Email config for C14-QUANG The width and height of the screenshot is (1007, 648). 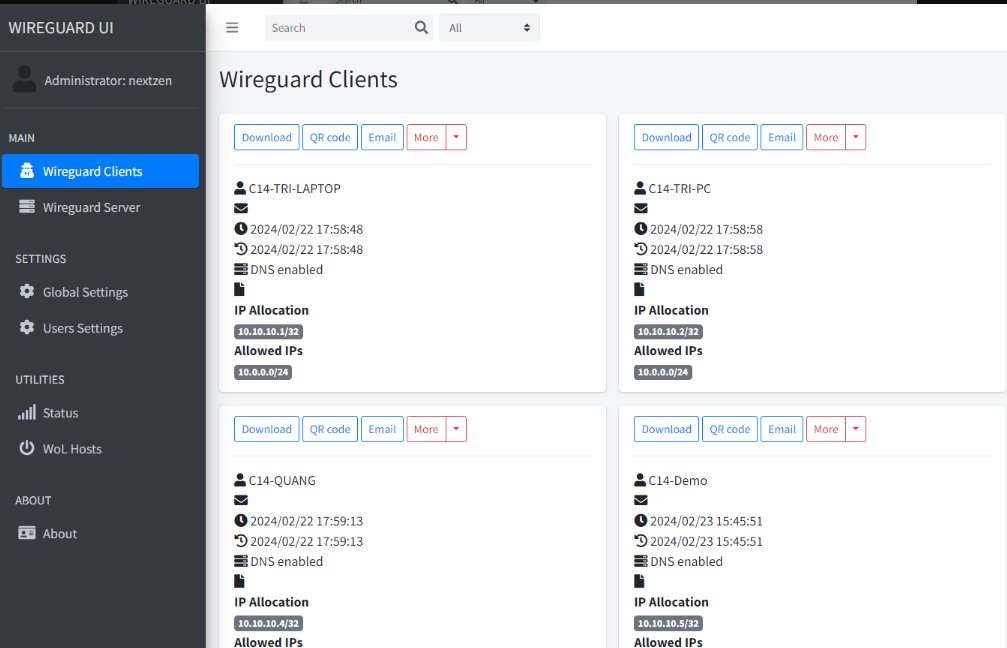click(382, 429)
